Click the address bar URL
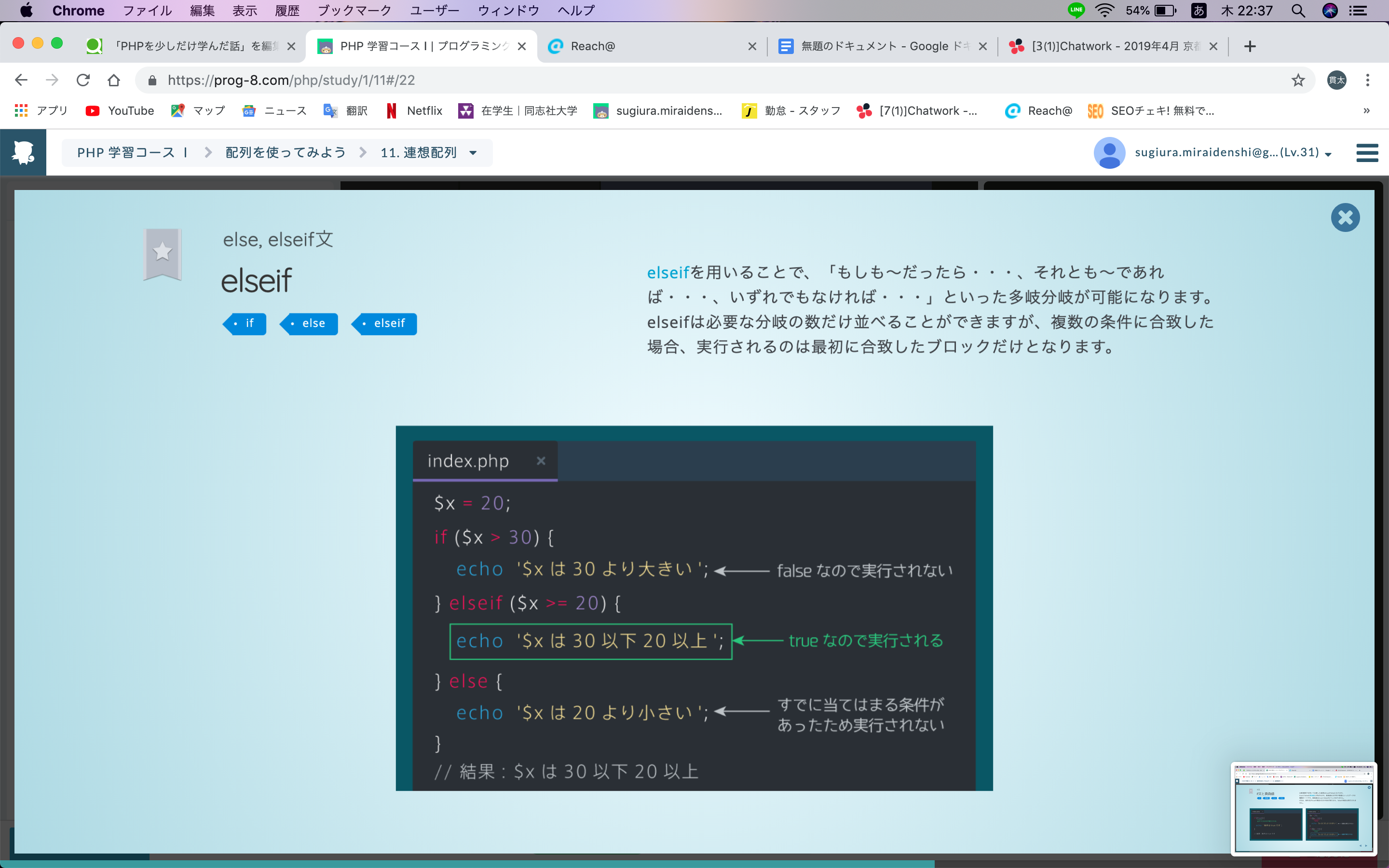The height and width of the screenshot is (868, 1389). (291, 81)
